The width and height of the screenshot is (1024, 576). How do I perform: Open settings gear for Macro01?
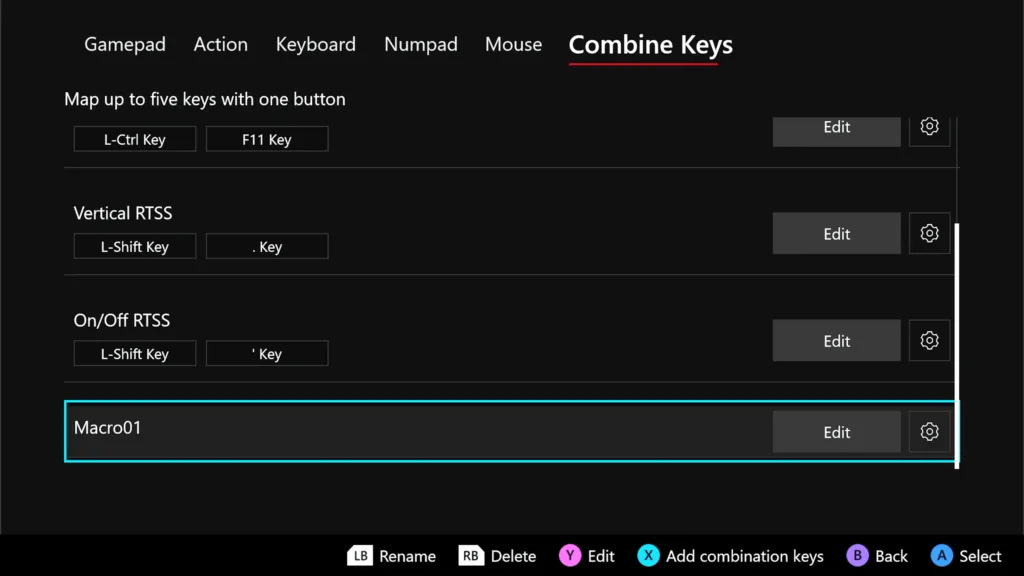(x=929, y=431)
